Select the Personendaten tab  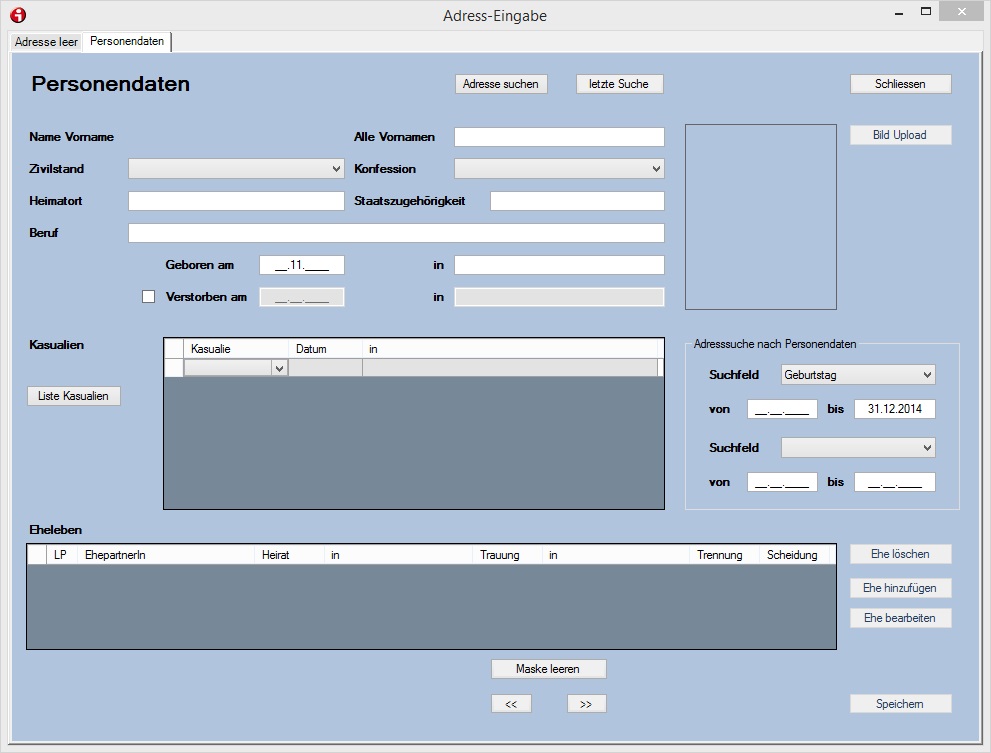point(127,41)
